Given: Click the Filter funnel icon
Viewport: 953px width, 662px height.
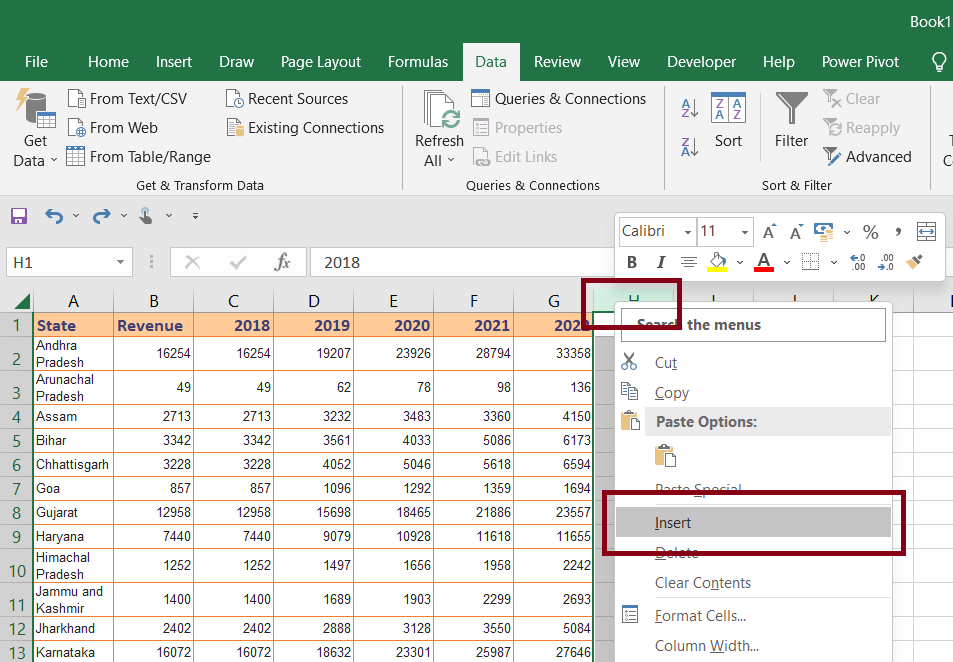Looking at the screenshot, I should pos(791,108).
